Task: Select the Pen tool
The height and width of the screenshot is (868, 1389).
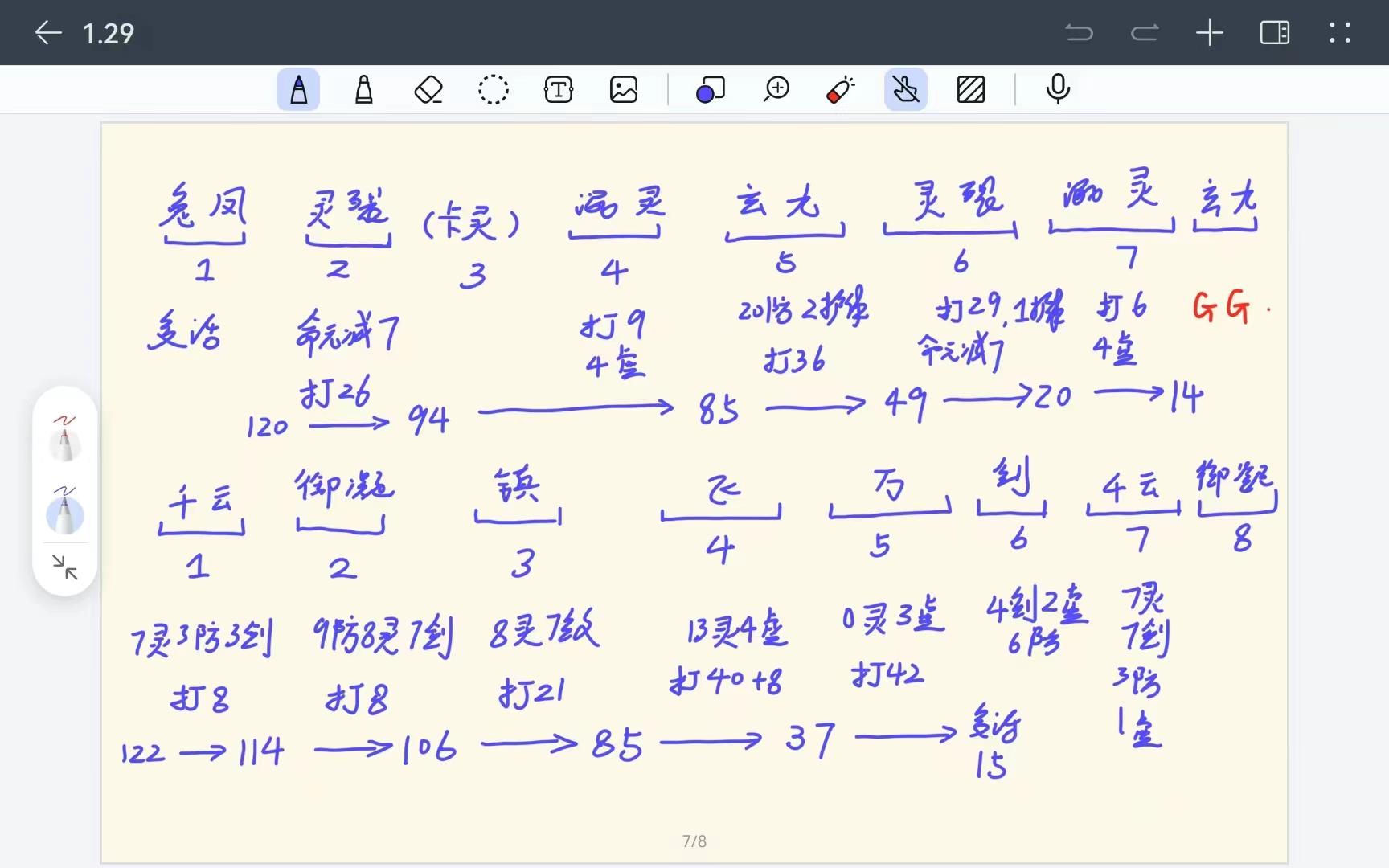Action: (x=298, y=89)
